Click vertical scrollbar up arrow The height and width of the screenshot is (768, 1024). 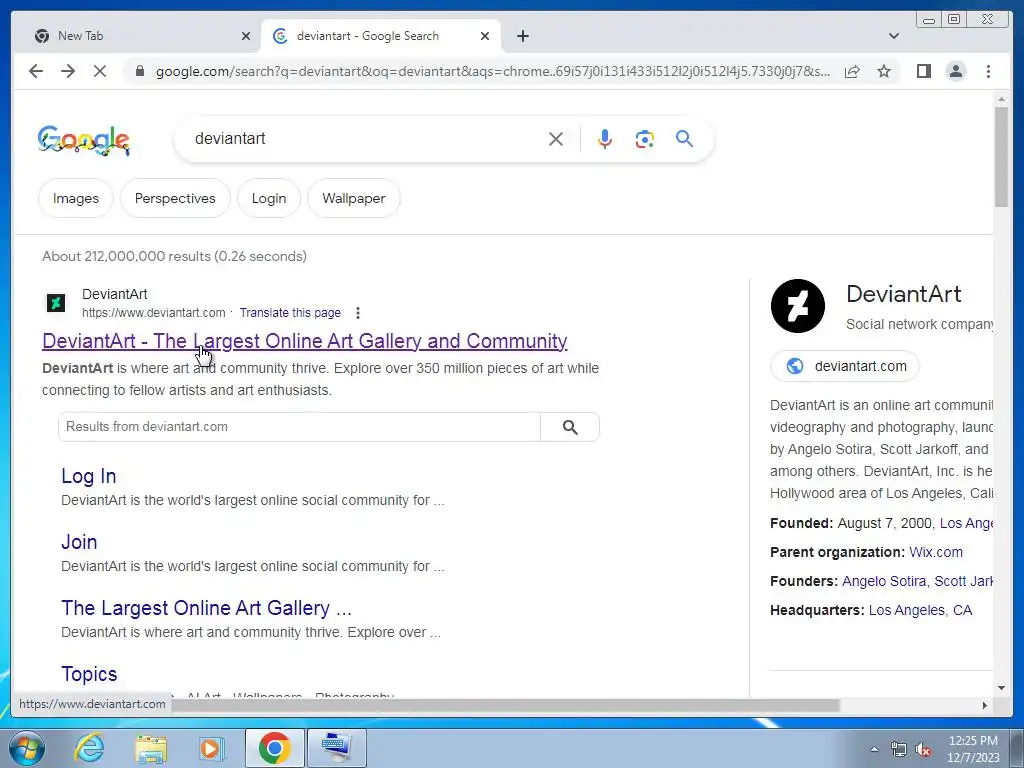pyautogui.click(x=1001, y=99)
